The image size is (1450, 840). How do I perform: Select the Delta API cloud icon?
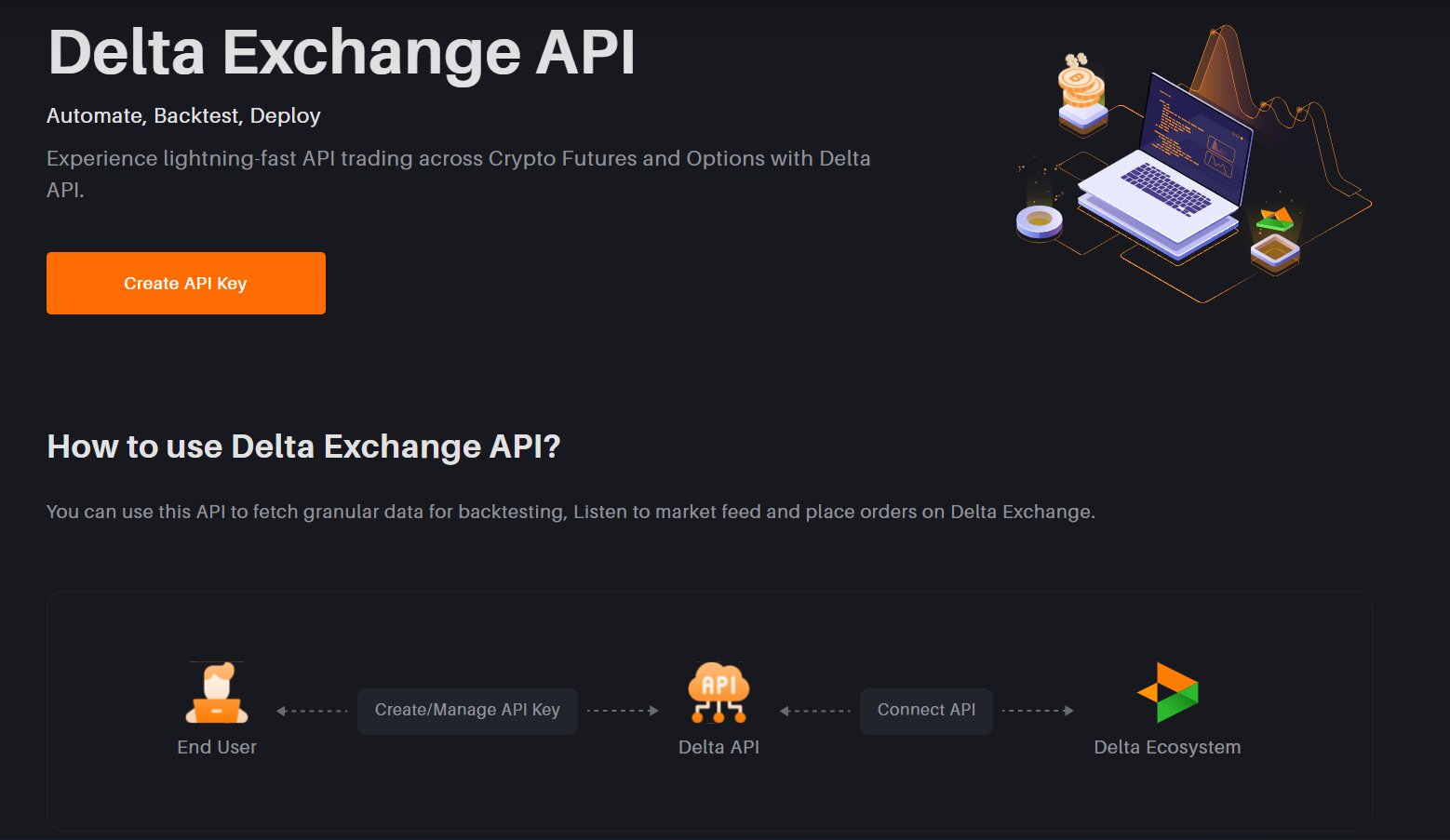[718, 692]
